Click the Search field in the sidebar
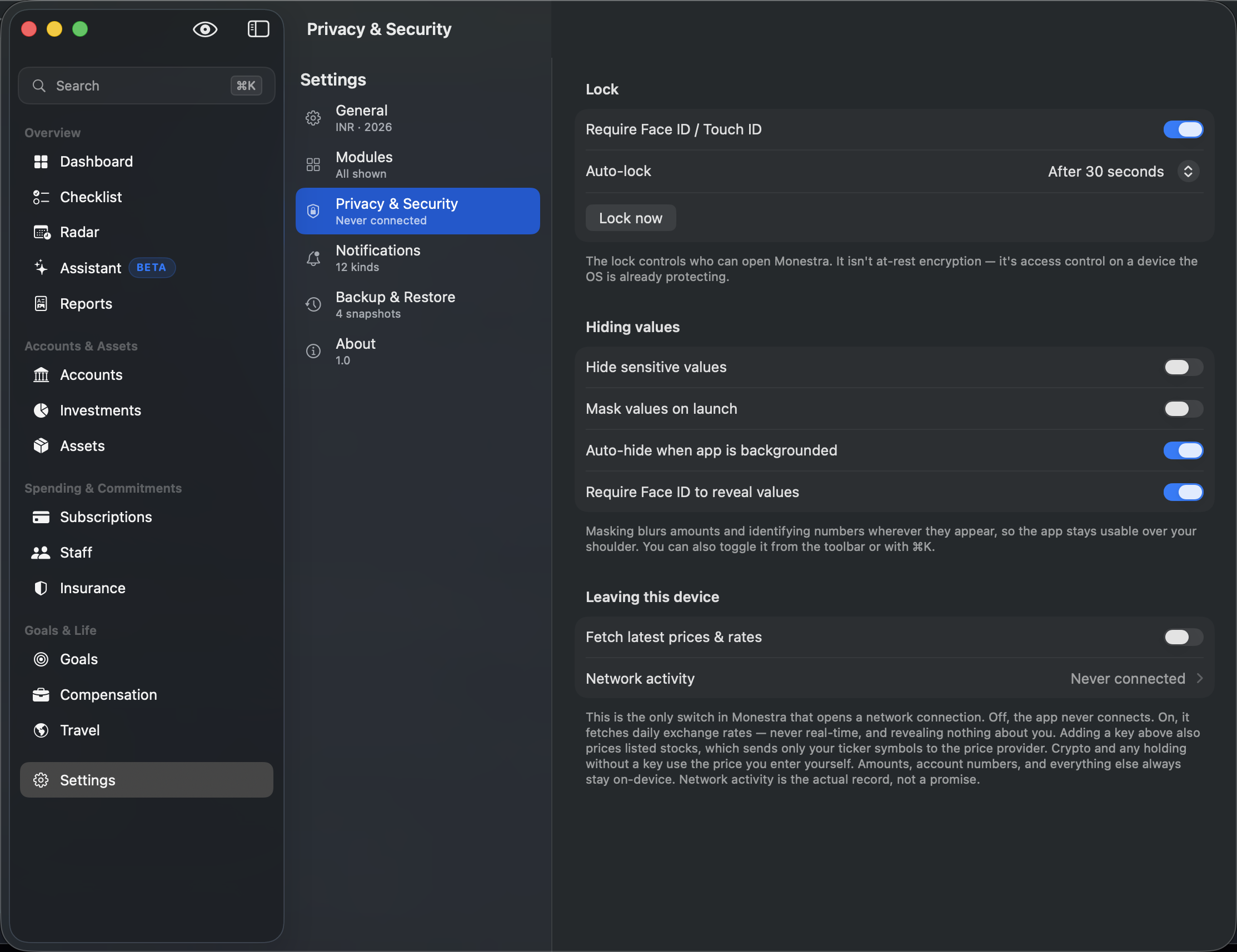 tap(147, 86)
